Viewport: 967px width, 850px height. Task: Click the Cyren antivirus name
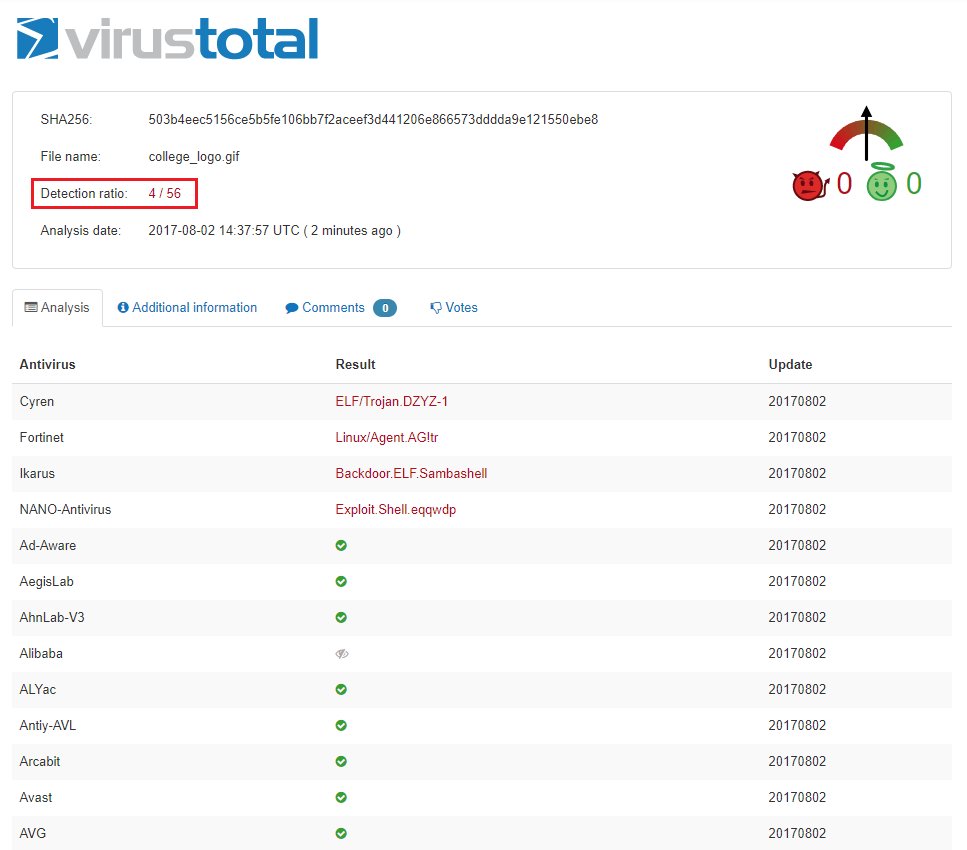36,402
